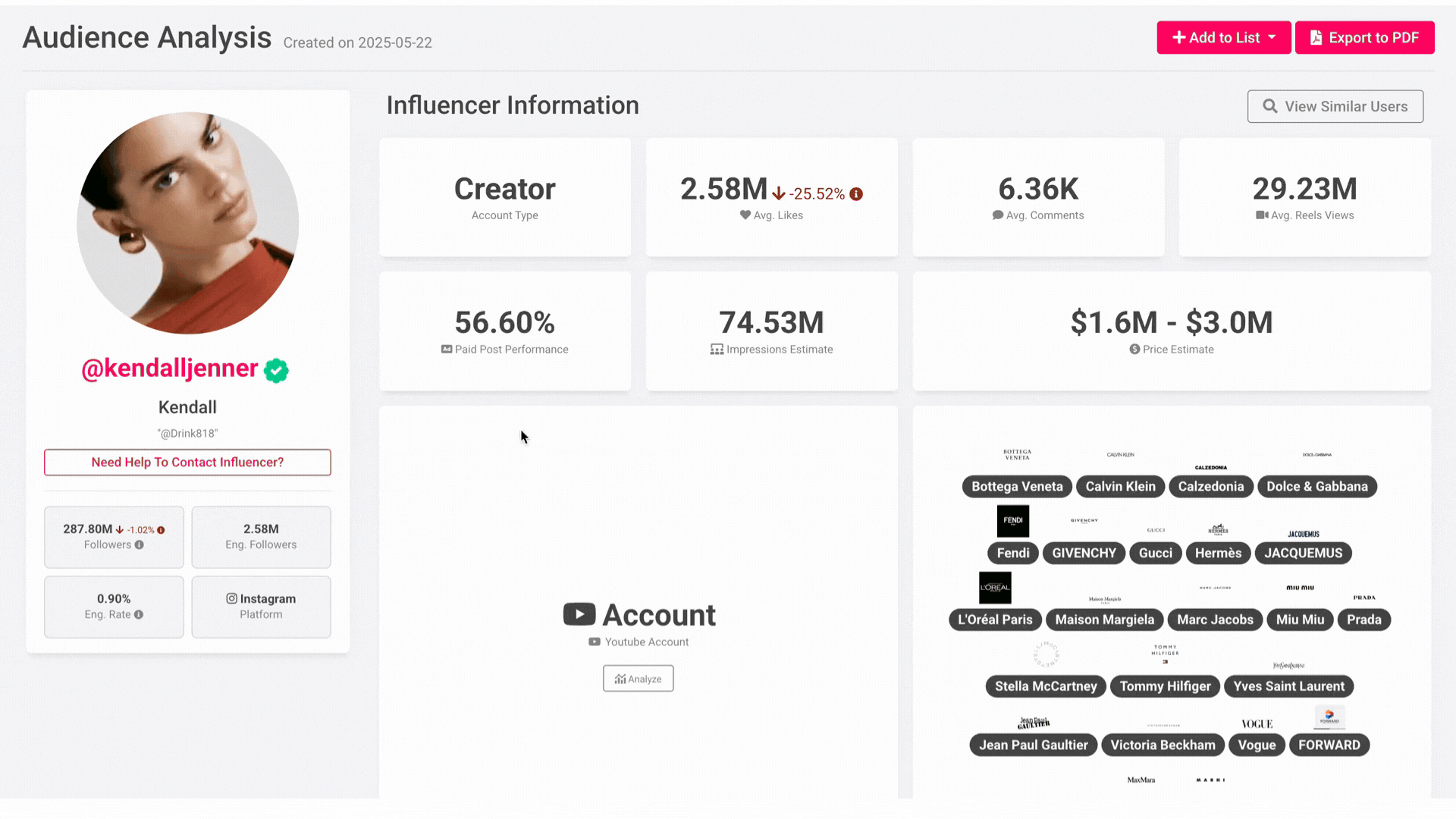Click the comment bubble icon by Avg. Comments
Viewport: 1456px width, 819px height.
[998, 215]
